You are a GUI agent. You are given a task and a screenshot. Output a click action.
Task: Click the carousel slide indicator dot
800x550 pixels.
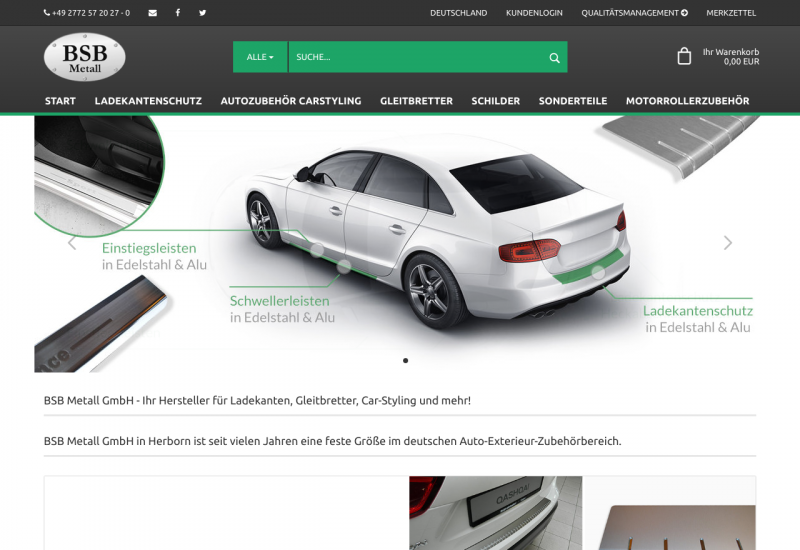pos(405,360)
